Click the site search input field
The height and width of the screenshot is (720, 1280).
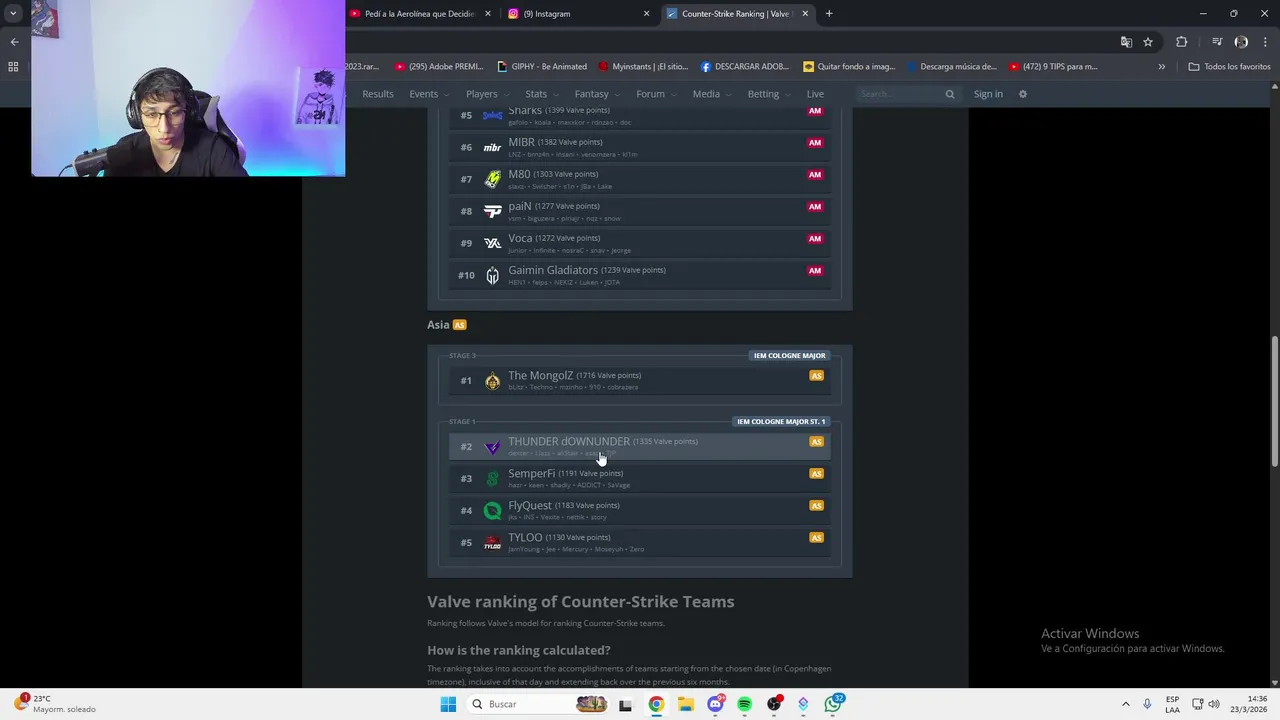(x=900, y=94)
